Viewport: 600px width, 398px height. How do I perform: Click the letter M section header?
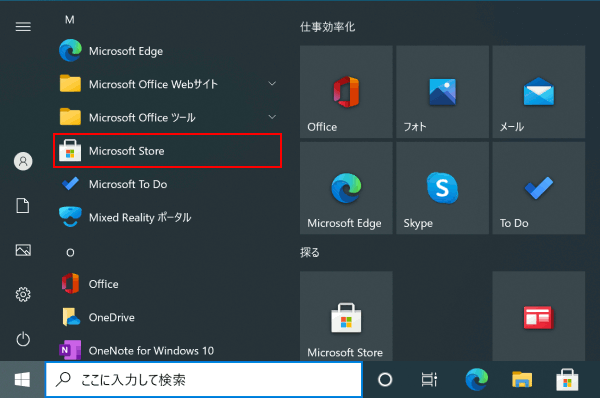(x=70, y=20)
